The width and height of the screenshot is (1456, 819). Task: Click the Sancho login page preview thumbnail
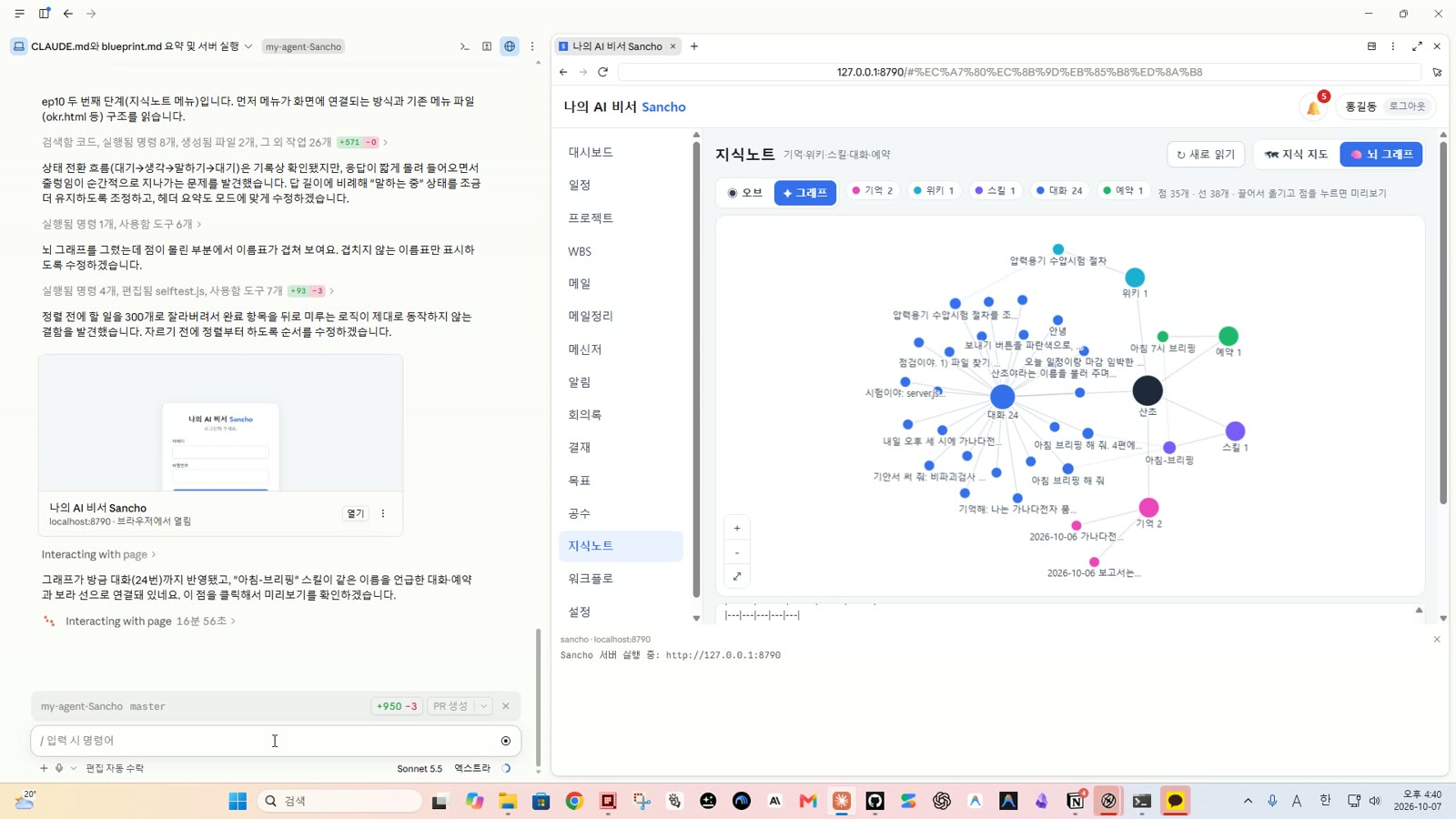(220, 423)
